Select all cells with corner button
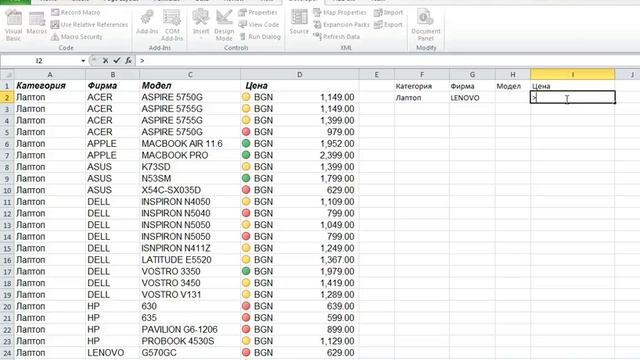Screen dimensions: 640x360 pyautogui.click(x=7, y=75)
